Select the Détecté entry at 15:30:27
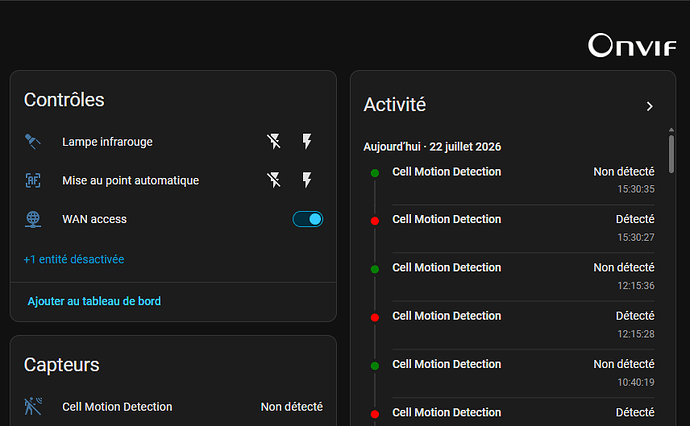 click(523, 228)
